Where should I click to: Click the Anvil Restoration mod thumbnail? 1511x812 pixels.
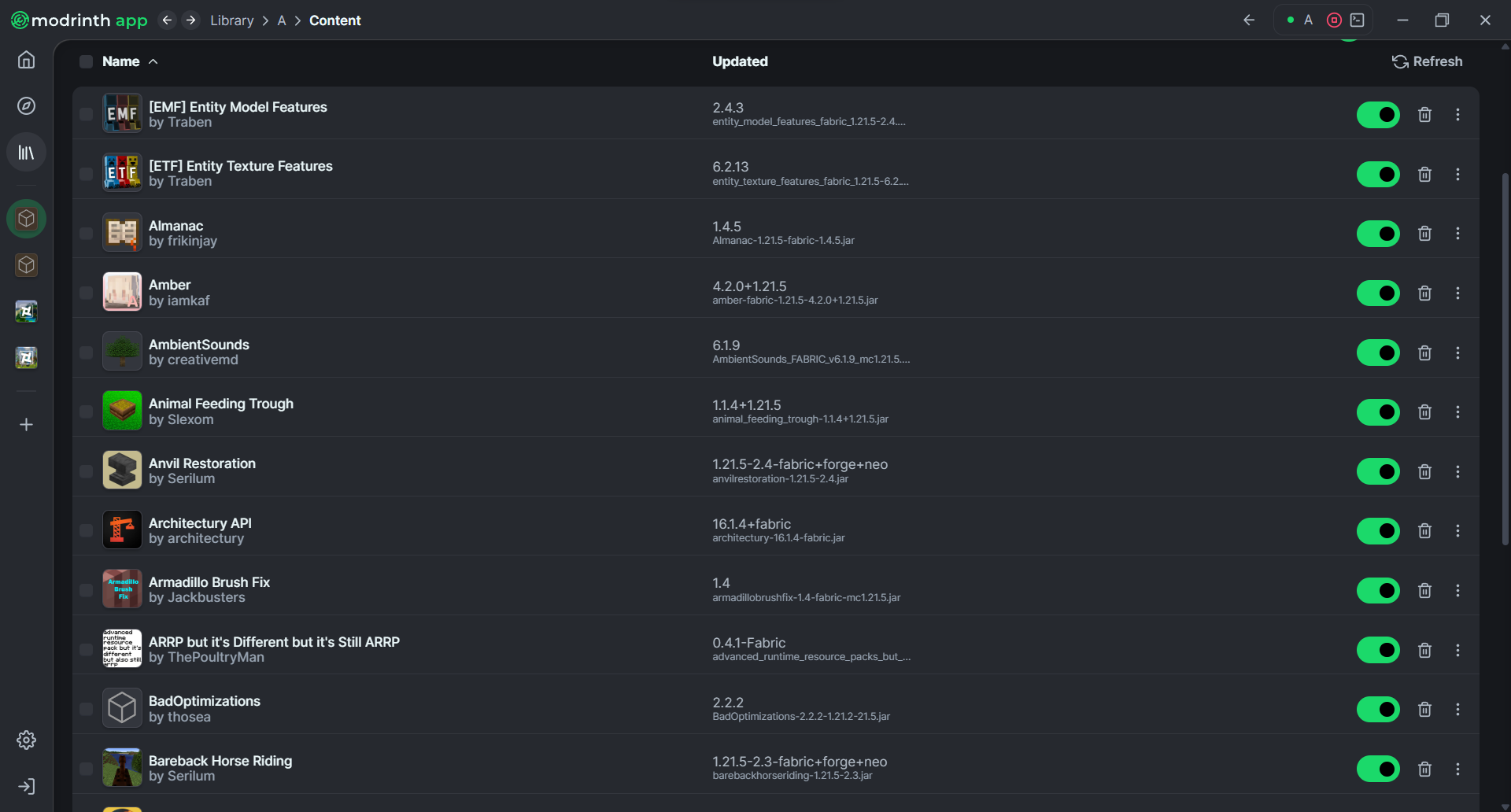pyautogui.click(x=122, y=471)
